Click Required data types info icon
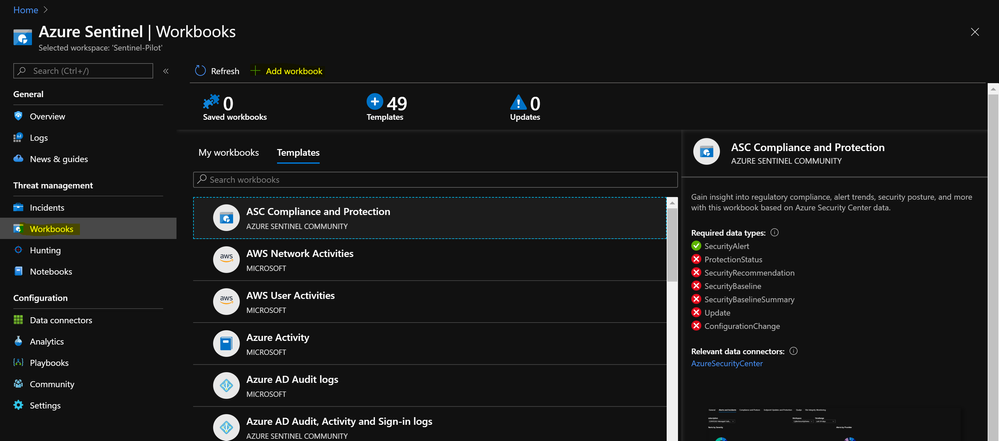The image size is (999, 441). [x=774, y=233]
